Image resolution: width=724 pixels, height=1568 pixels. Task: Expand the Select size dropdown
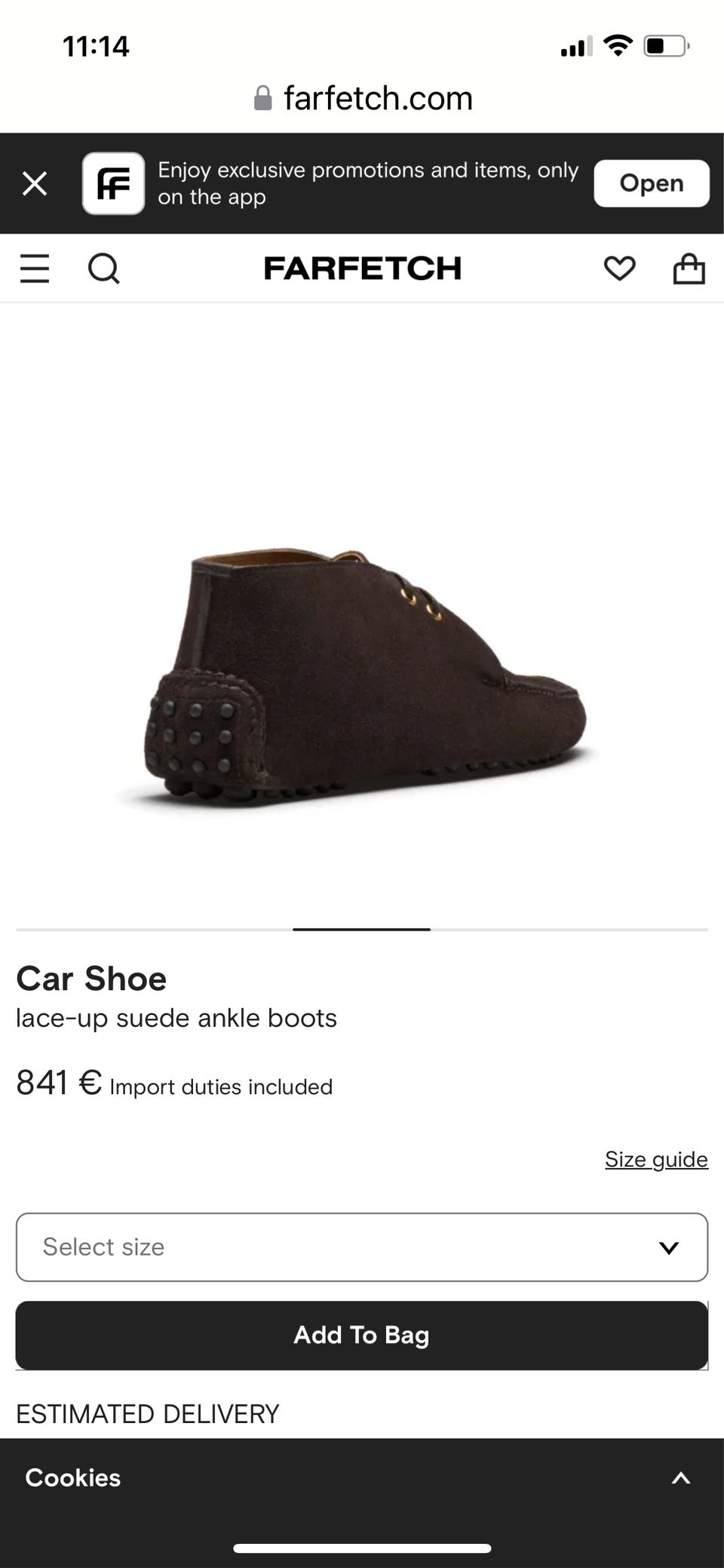[362, 1247]
